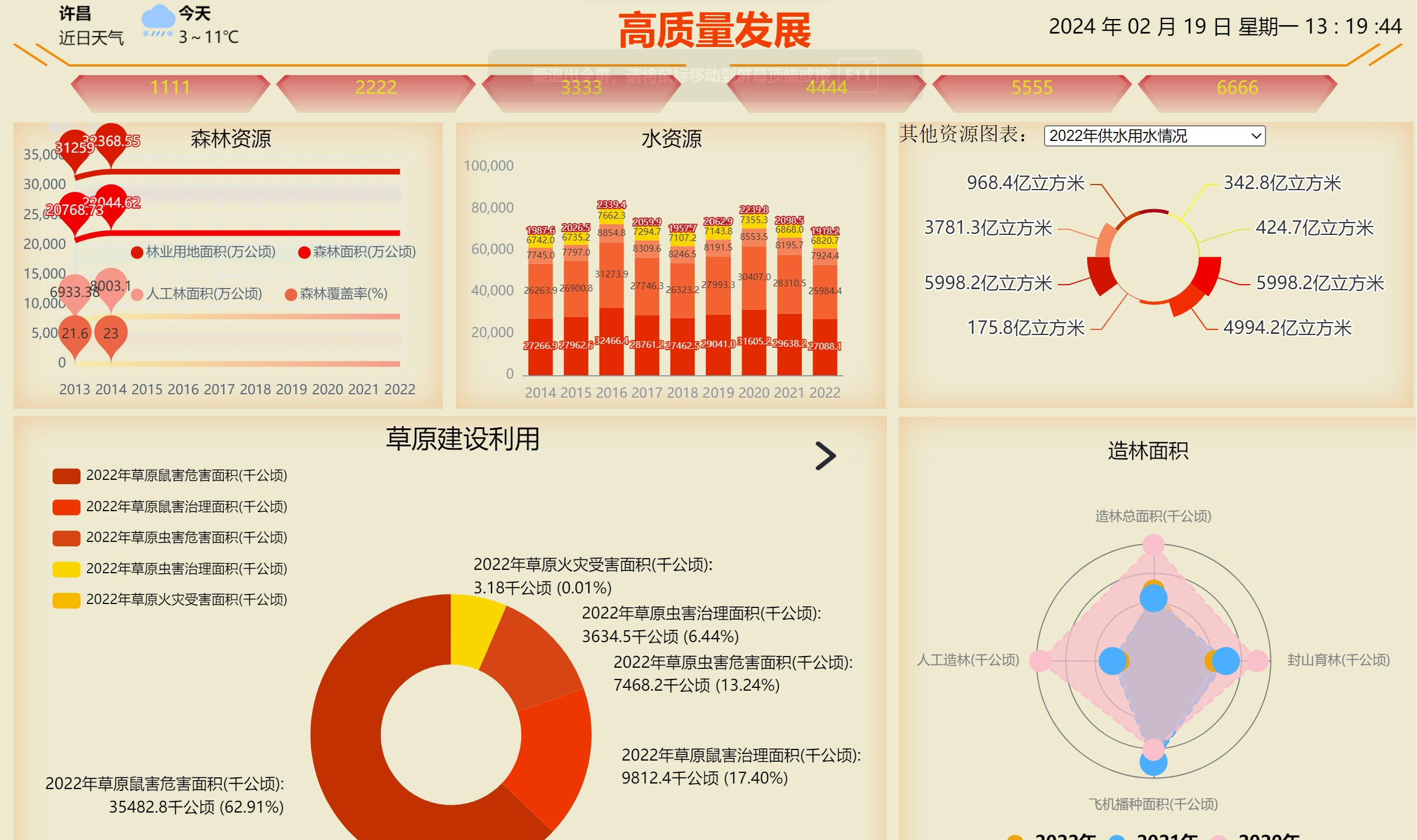Click pink radar point on 造林总面积 axis

[1153, 545]
